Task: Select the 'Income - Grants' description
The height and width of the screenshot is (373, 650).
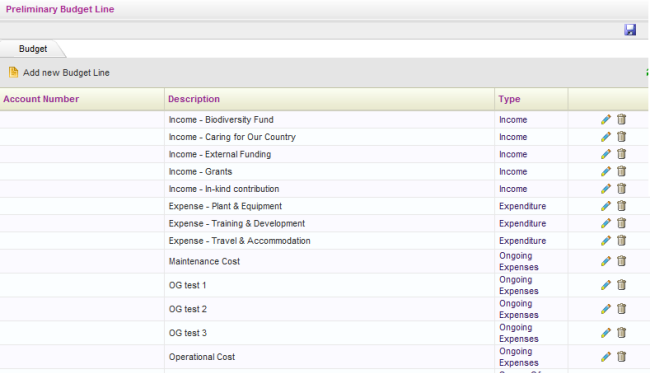Action: (200, 172)
